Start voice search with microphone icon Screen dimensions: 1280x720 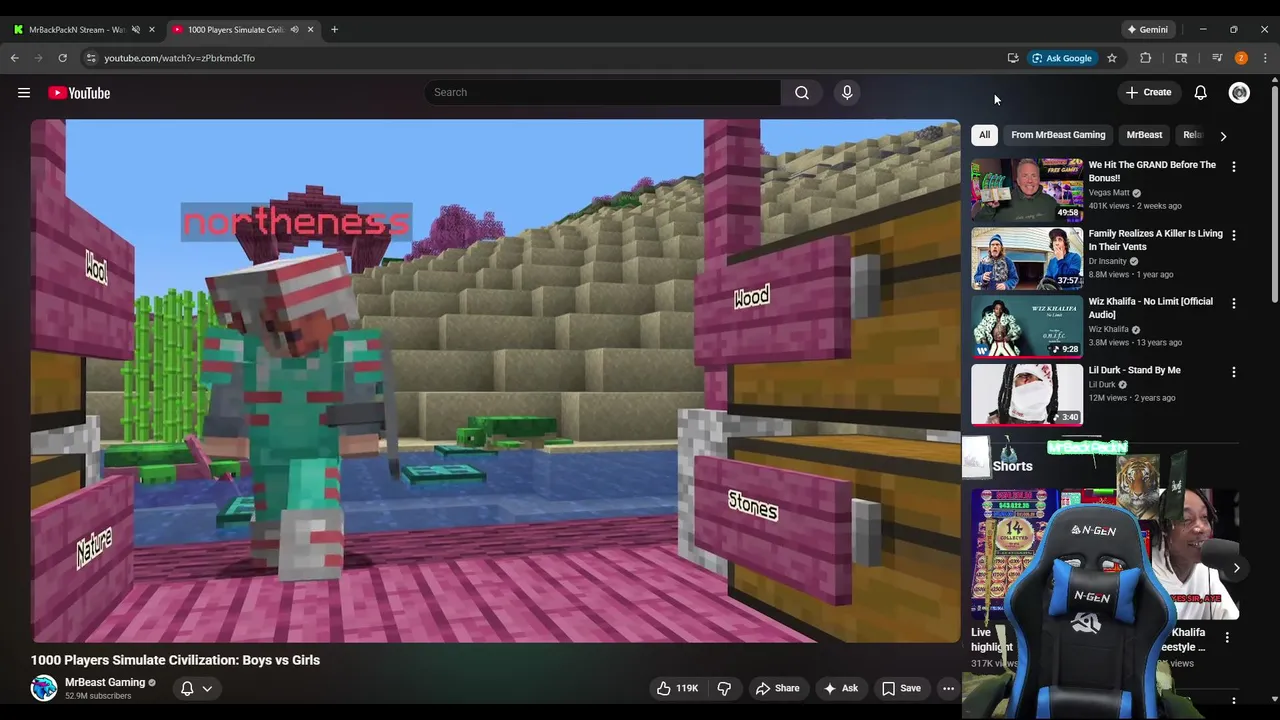pyautogui.click(x=847, y=92)
